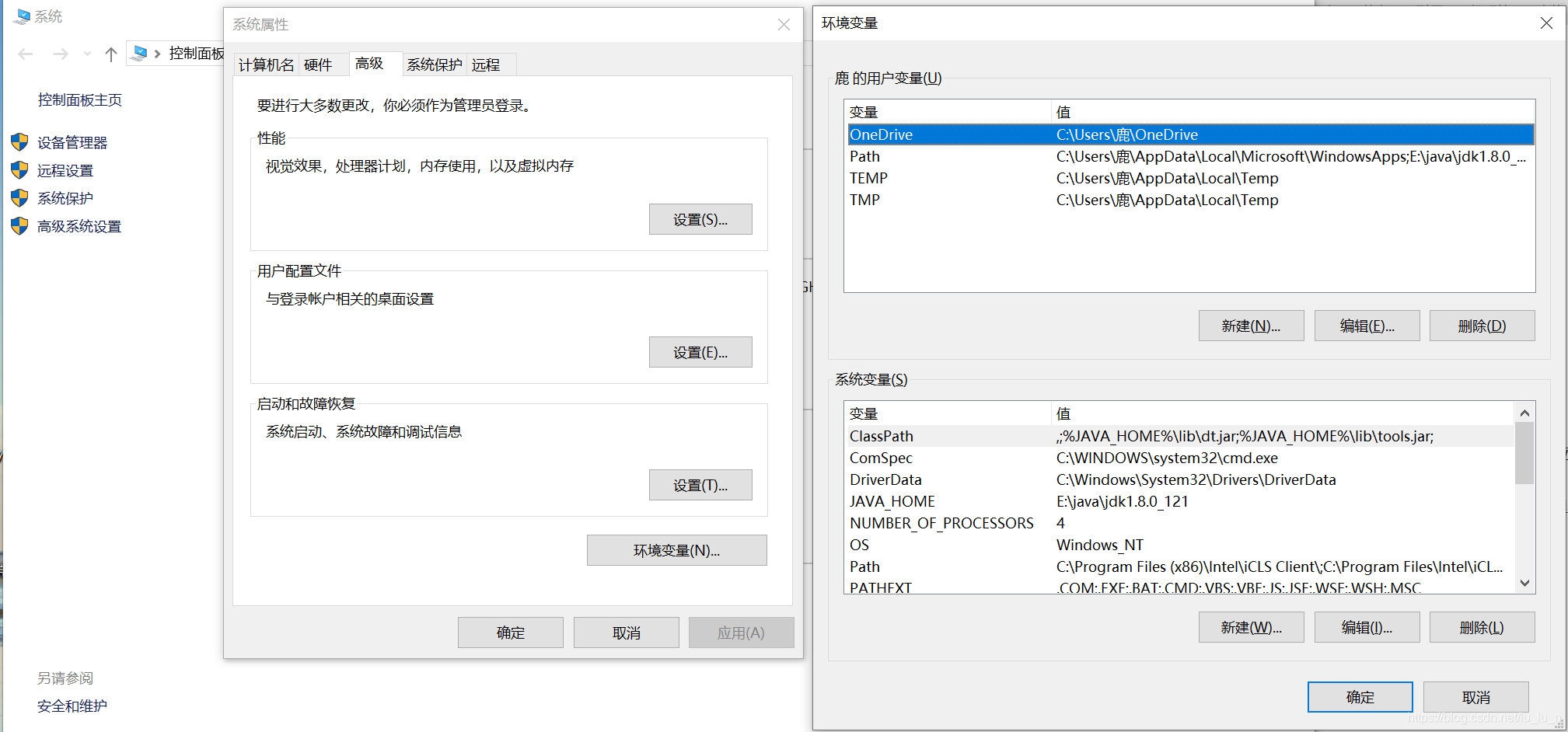1568x732 pixels.
Task: Click C:\WINDOWS\system32\cmd.exe value cell
Action: [1167, 458]
